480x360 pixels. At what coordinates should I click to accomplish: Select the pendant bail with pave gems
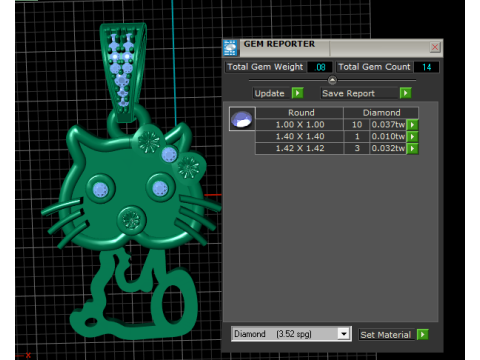123,72
